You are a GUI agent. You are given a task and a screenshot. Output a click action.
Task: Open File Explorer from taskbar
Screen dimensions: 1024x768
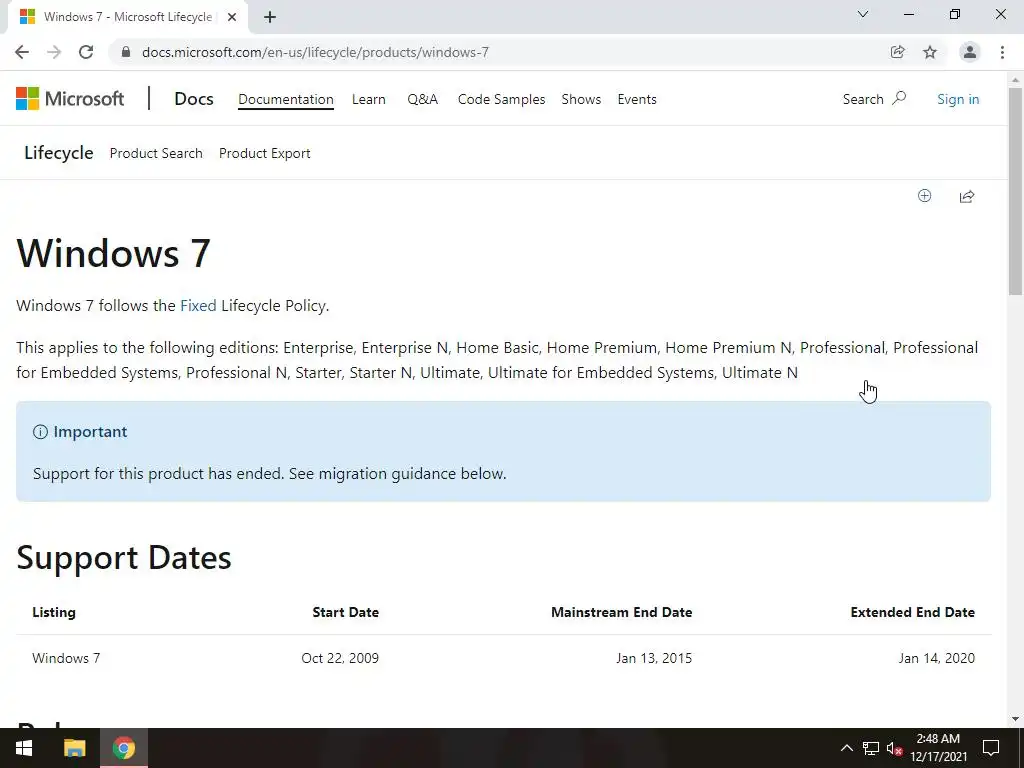[74, 748]
